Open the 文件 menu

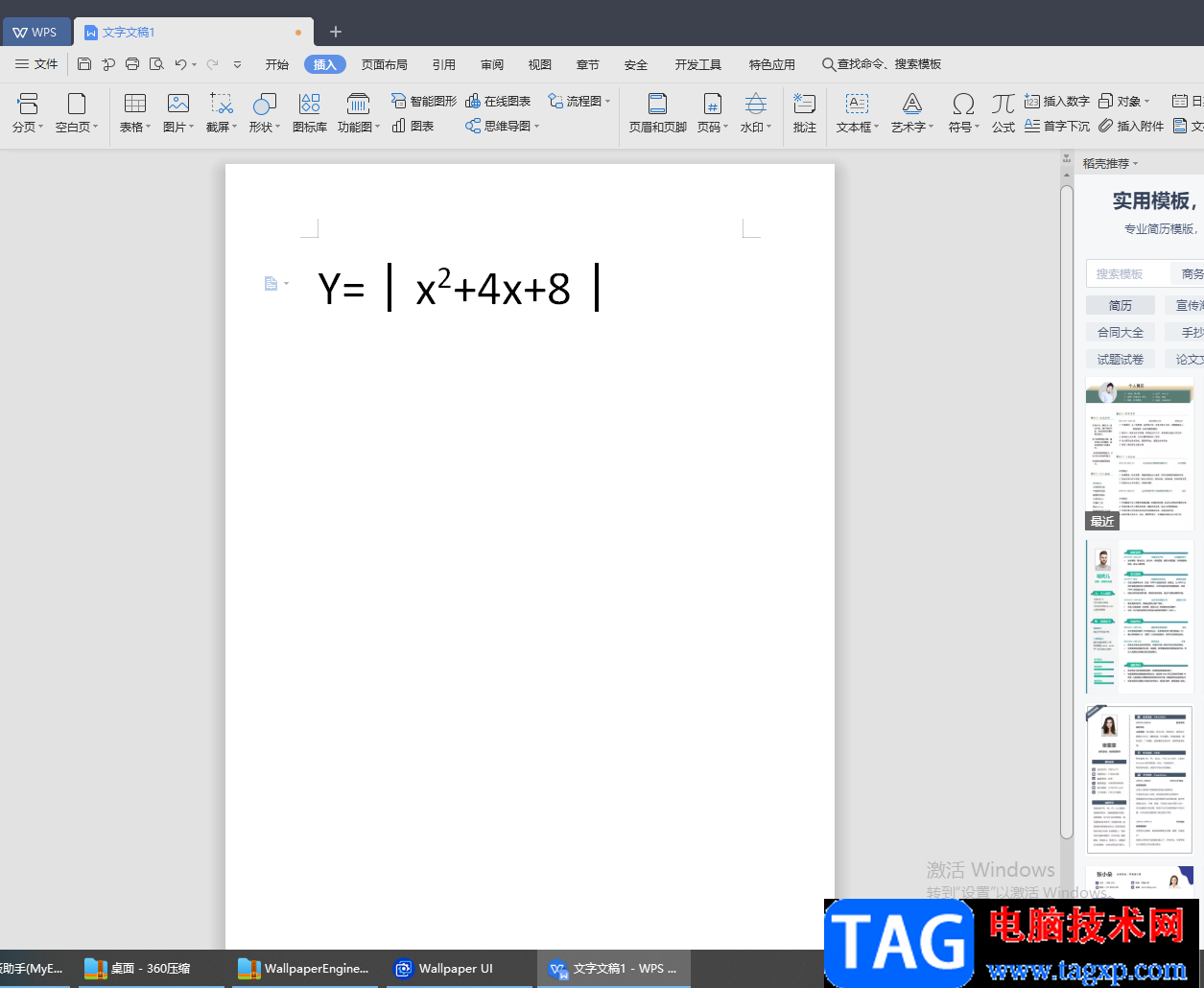point(36,64)
